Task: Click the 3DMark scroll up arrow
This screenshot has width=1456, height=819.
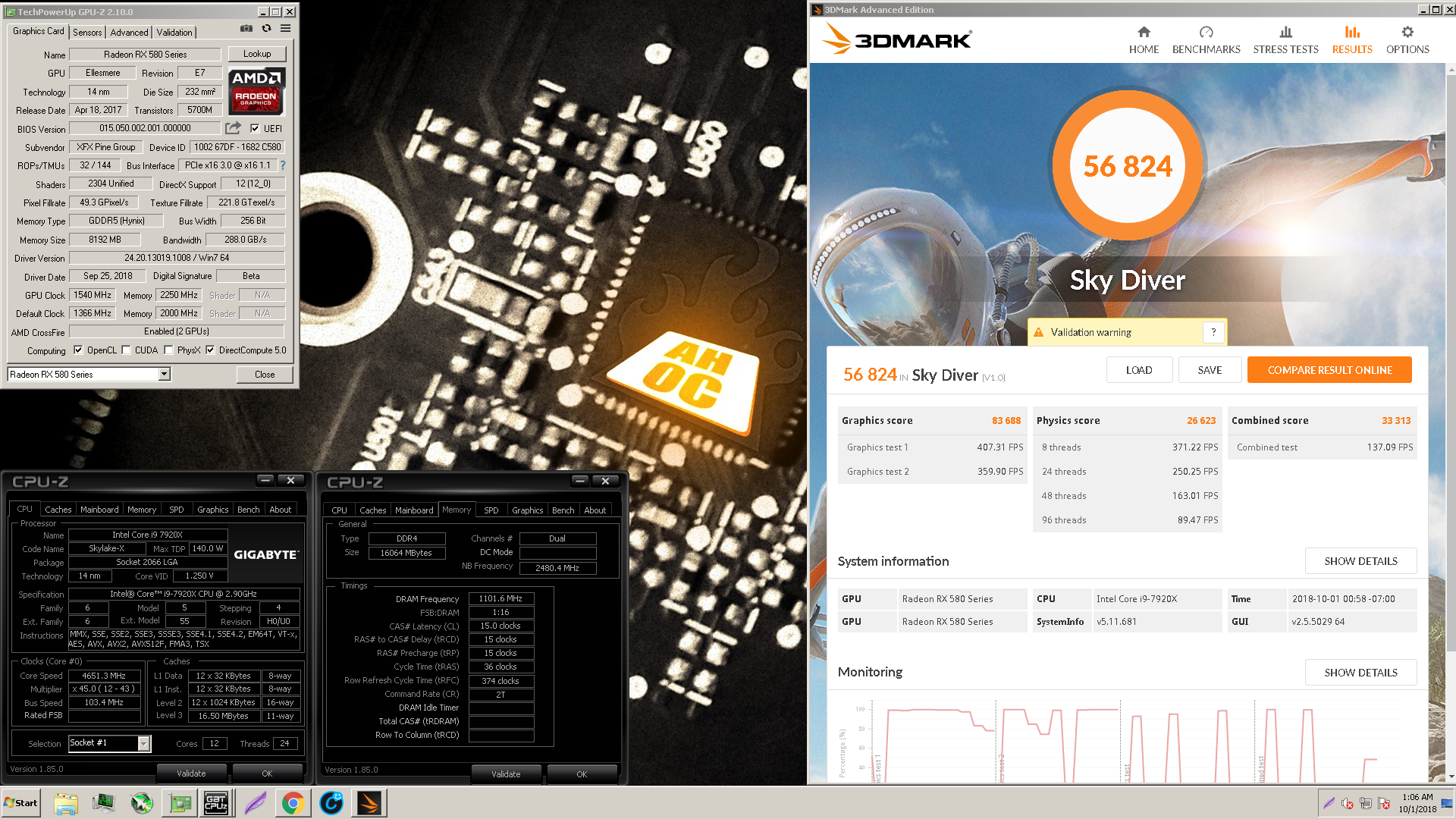Action: (x=1451, y=70)
